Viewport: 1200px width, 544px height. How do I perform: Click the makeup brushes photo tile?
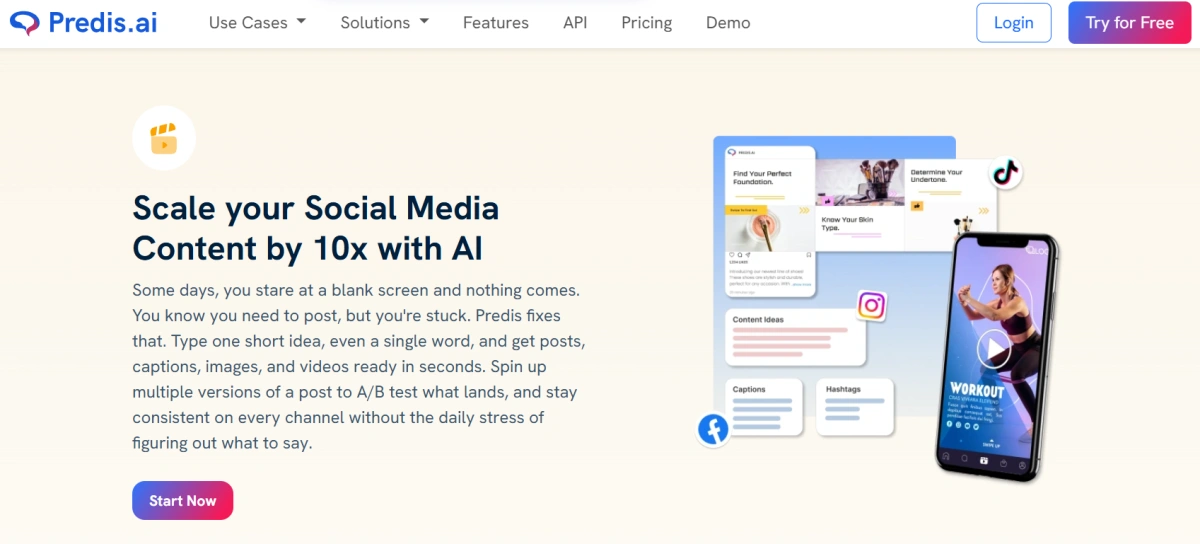tap(860, 183)
